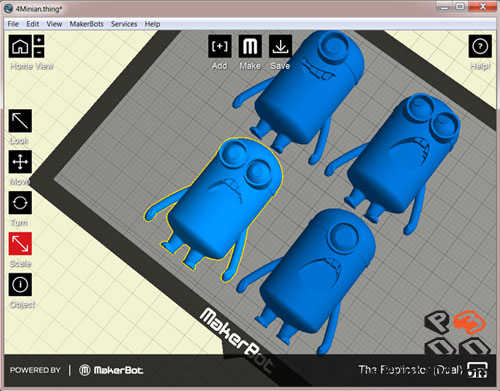The height and width of the screenshot is (391, 500).
Task: Open the Help question mark icon
Action: coord(480,46)
